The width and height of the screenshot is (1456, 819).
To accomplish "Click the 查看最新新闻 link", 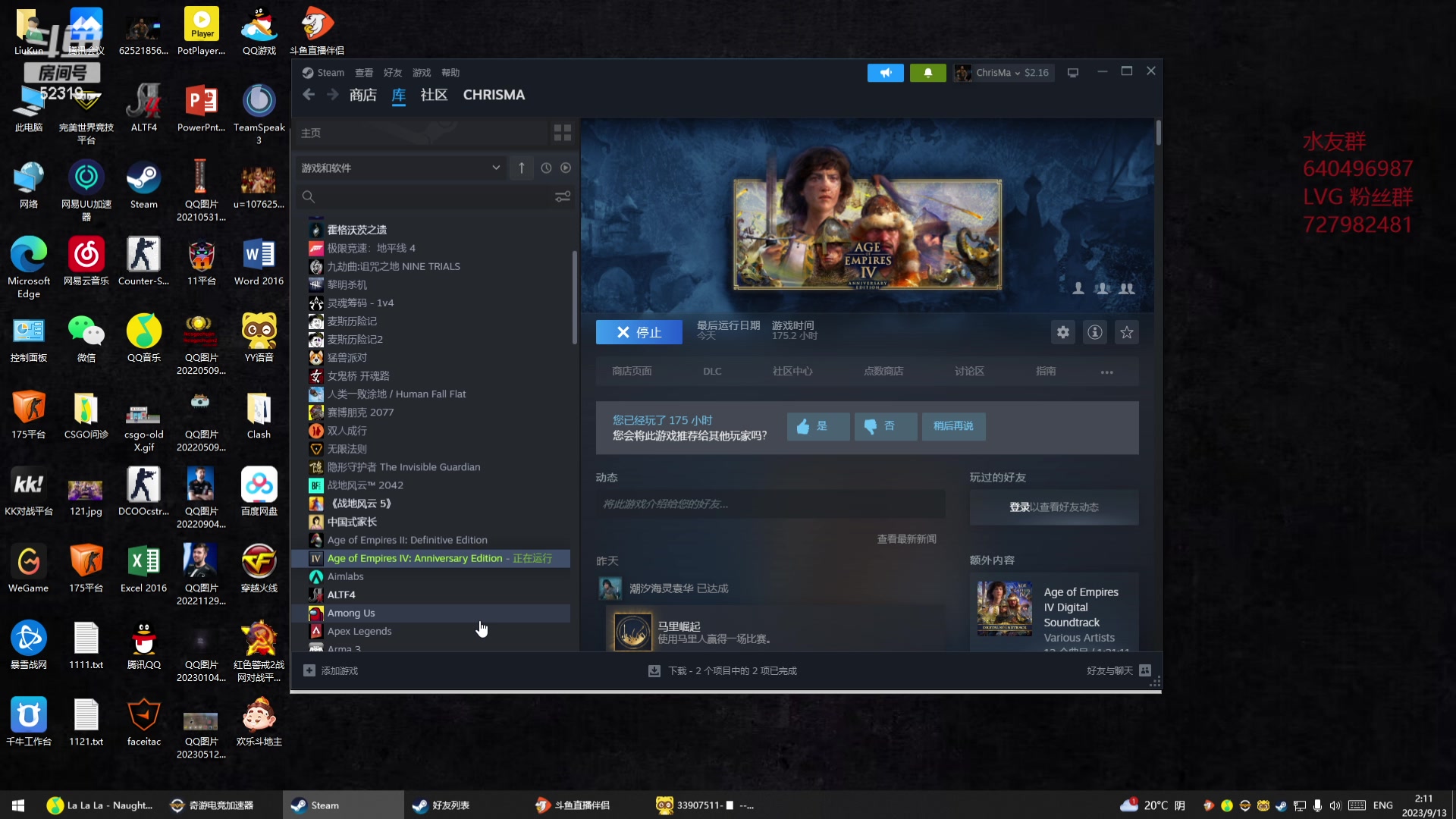I will (907, 539).
